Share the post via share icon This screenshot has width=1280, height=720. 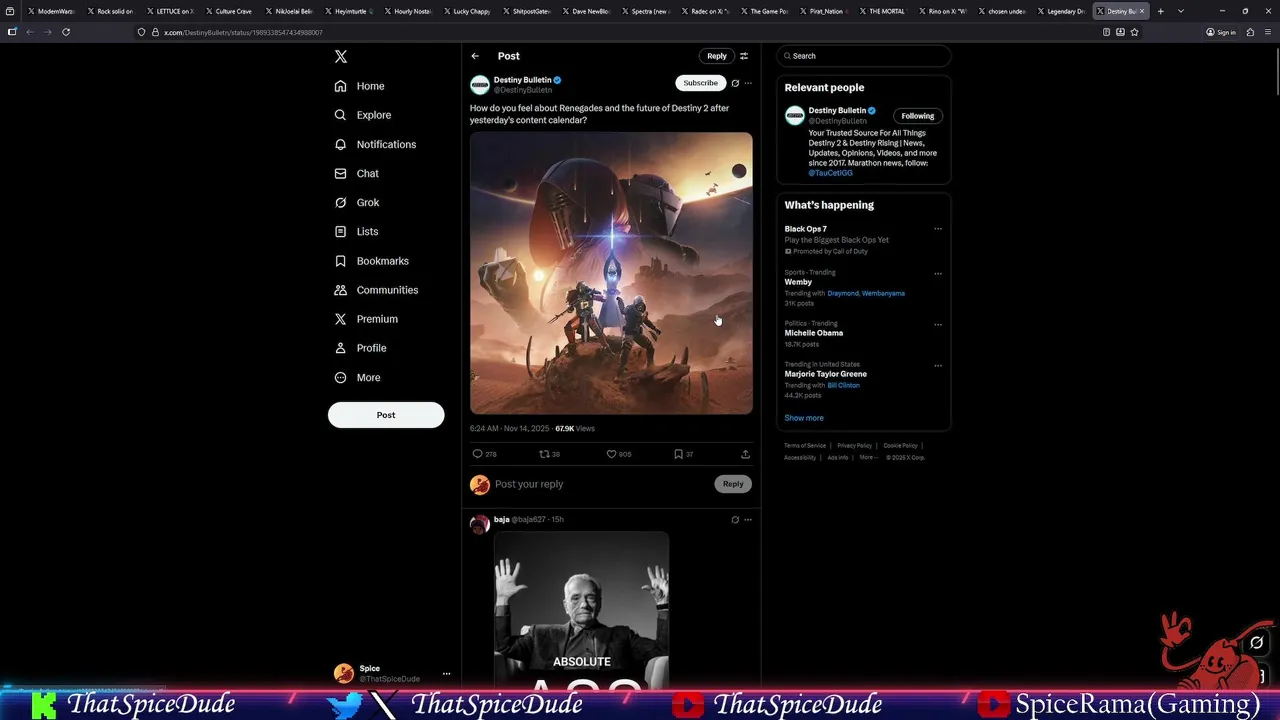[x=745, y=454]
